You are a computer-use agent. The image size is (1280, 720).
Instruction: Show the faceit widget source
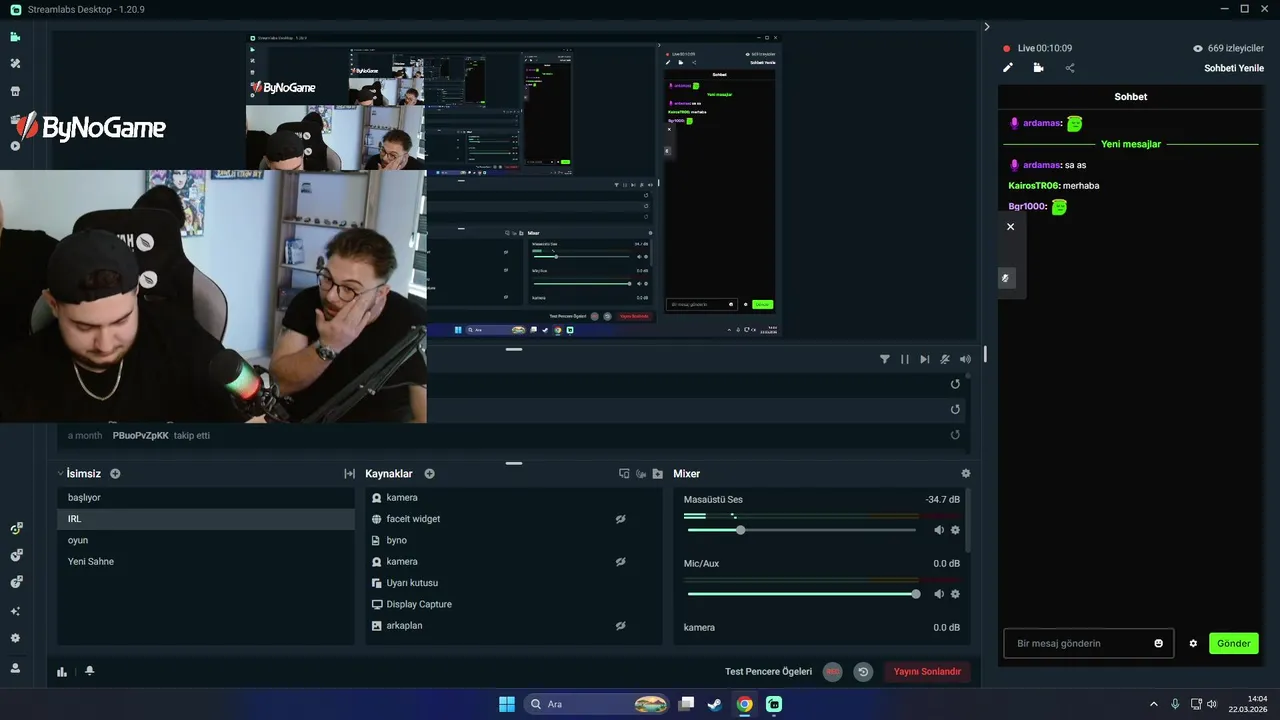620,519
